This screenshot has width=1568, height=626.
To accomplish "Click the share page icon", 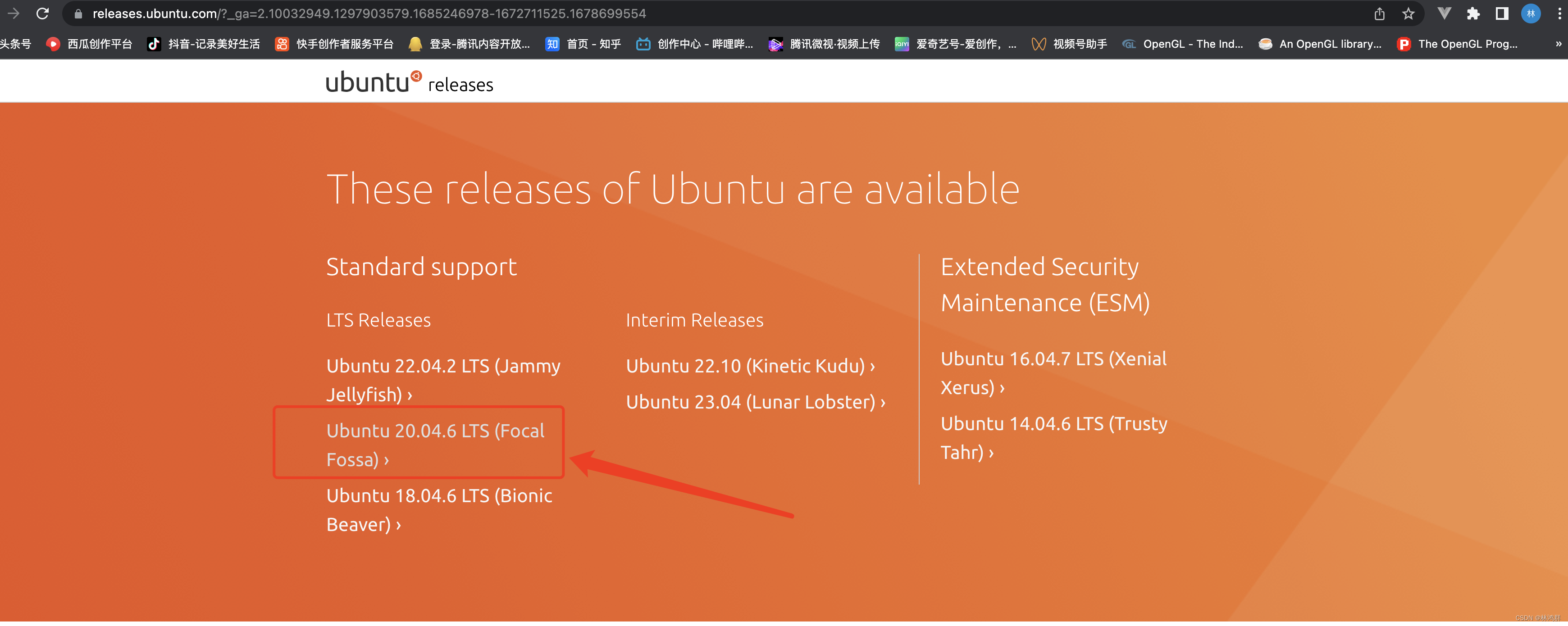I will pyautogui.click(x=1379, y=14).
